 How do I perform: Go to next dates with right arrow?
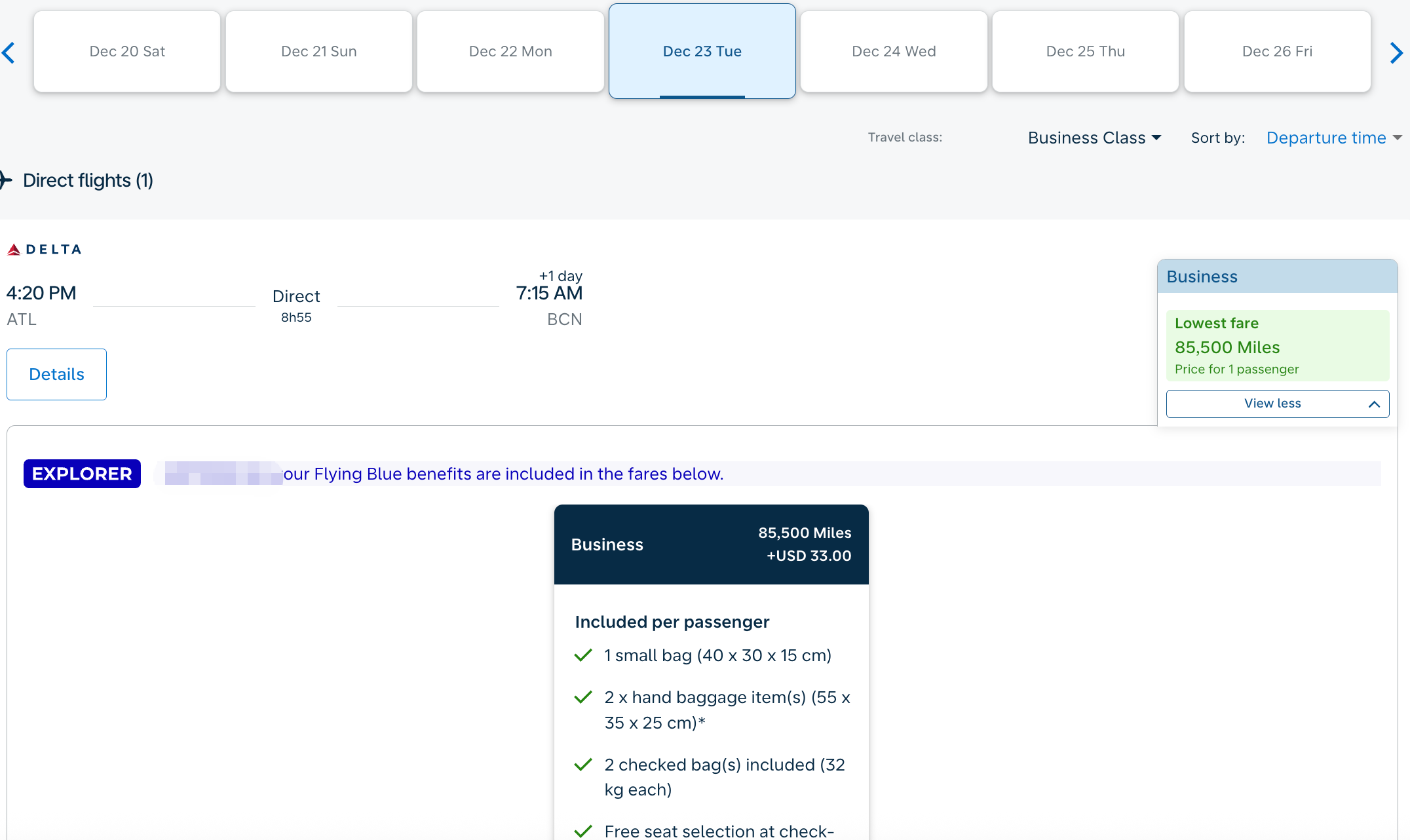[1396, 52]
